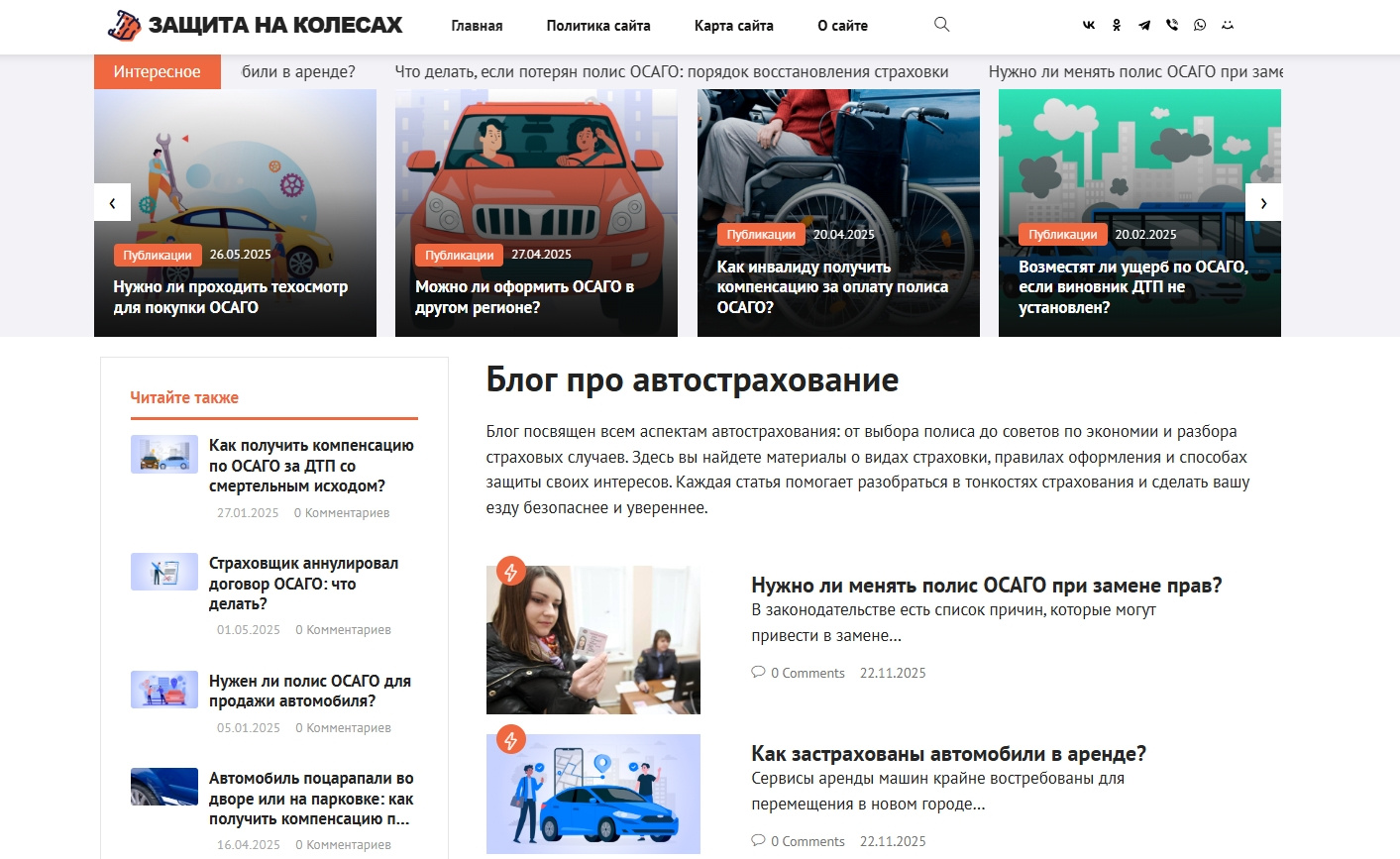
Task: Open sidebar article 'Как получить компенсацию по ОСАГО за ДТП'
Action: point(311,466)
